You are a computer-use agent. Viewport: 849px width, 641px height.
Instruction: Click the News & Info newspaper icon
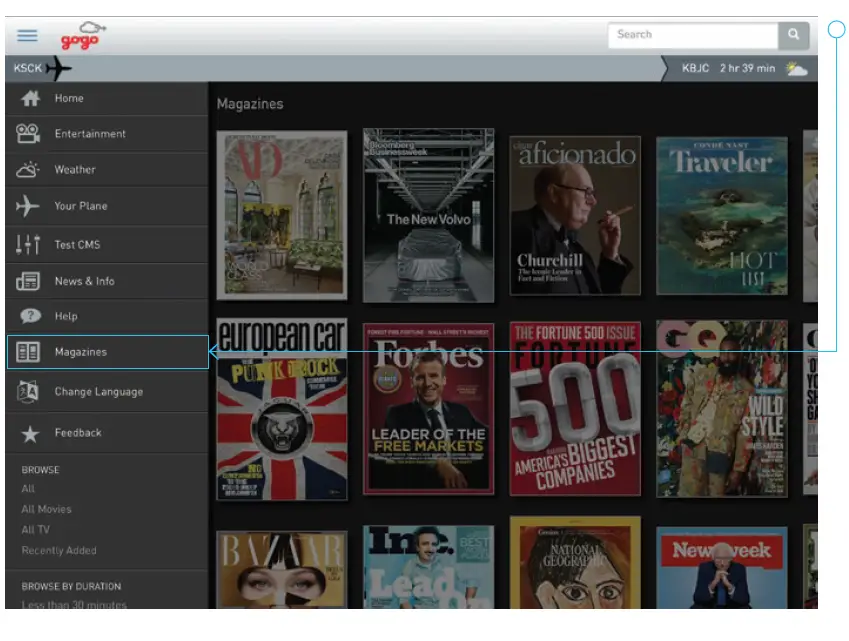tap(28, 281)
